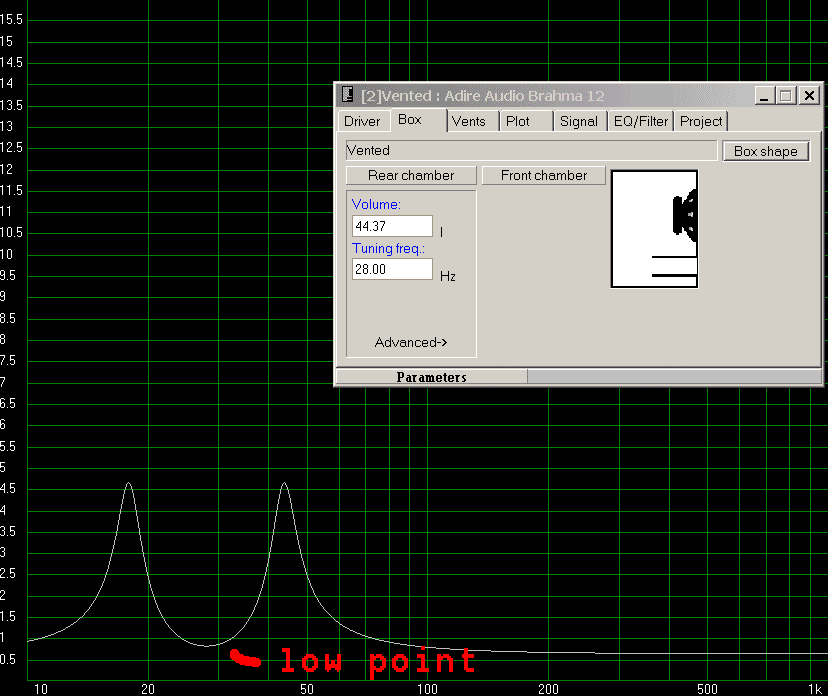Screen dimensions: 828x696
Task: Click the Parameters status bar label
Action: pyautogui.click(x=431, y=377)
